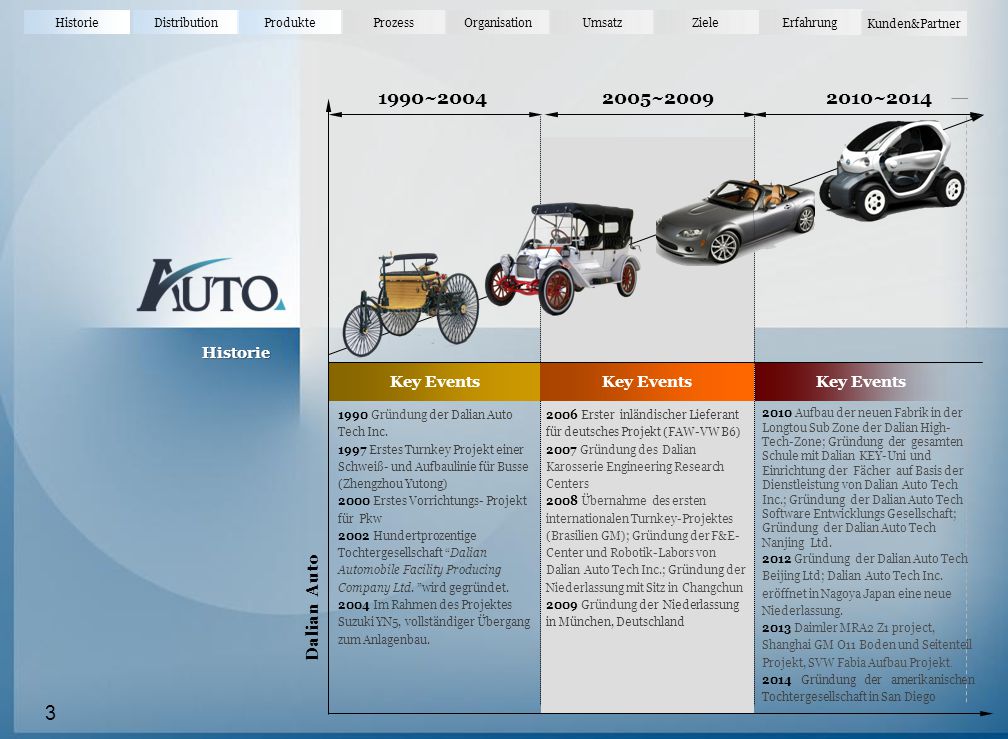Select the 2013 Daimler MRA2 Z1 project entry
Viewport: 1008px width, 739px height.
click(867, 645)
